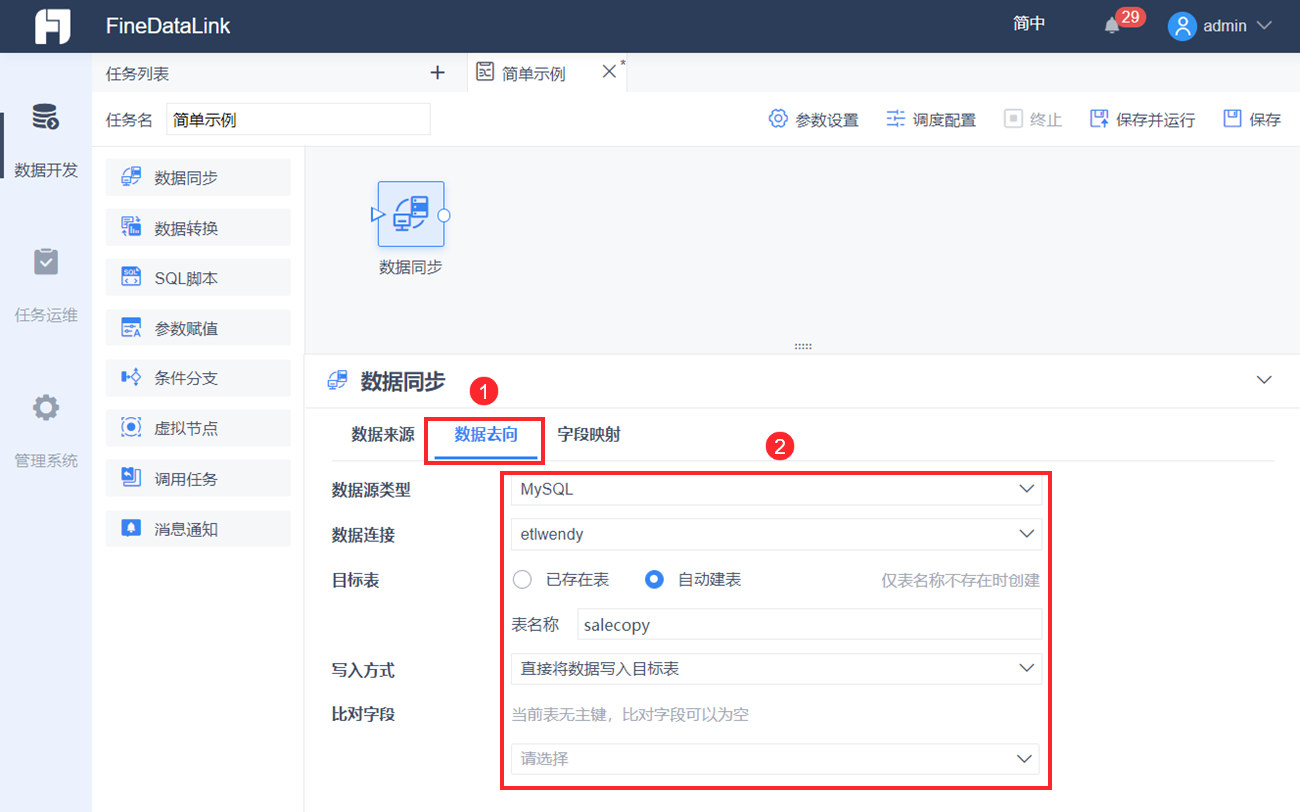Screen dimensions: 1300x812
Task: Select the 自动建表 radio button
Action: pos(654,580)
